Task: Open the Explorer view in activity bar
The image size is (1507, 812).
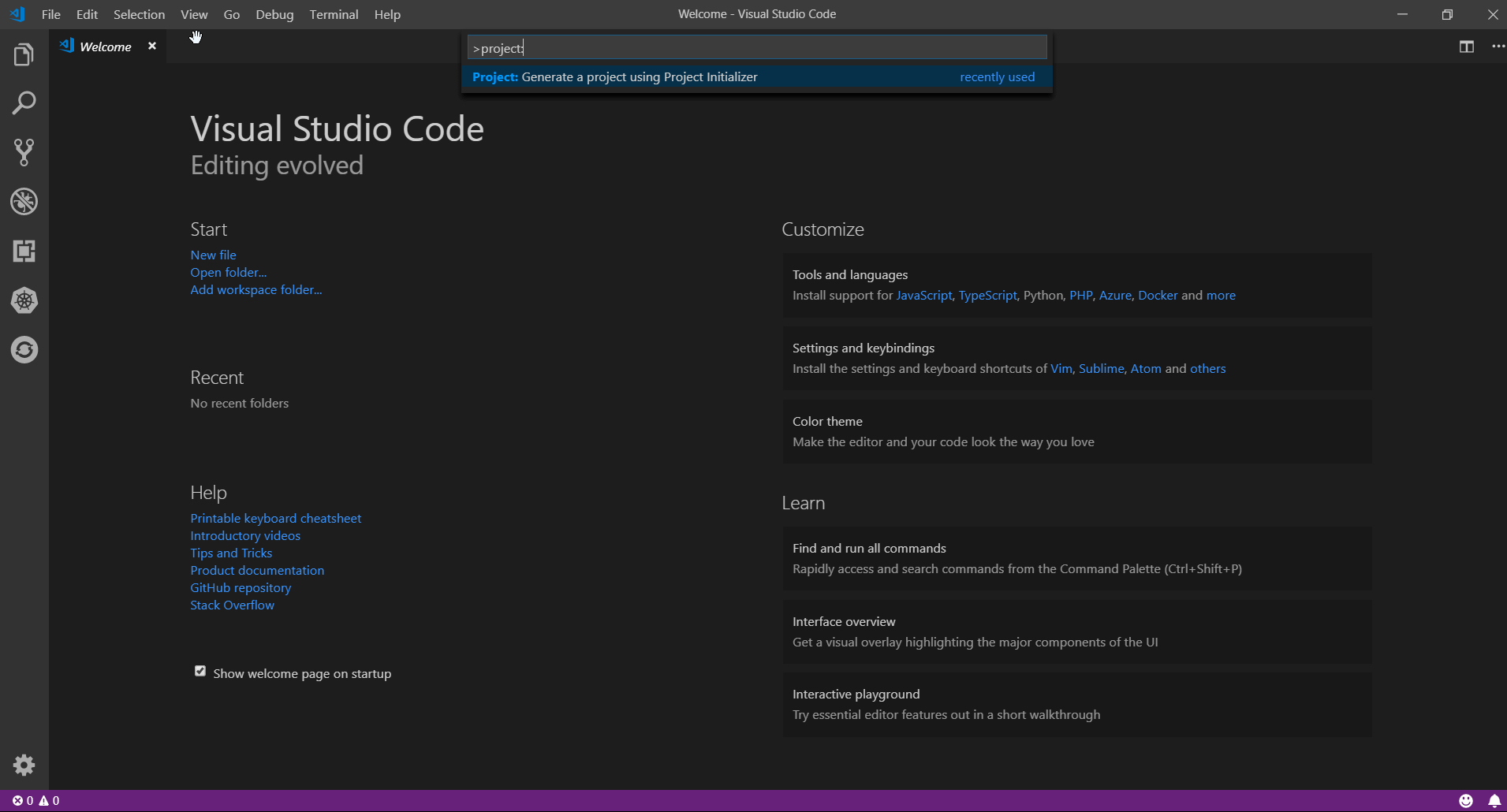Action: [24, 55]
